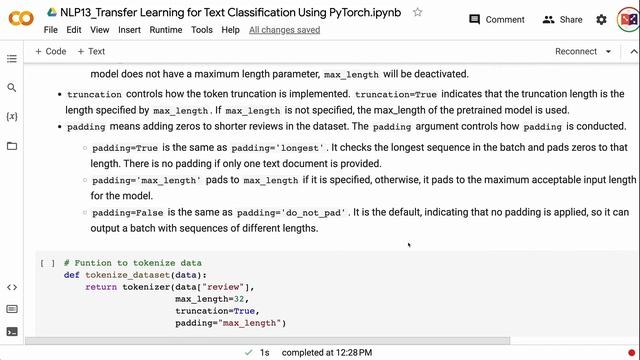Image resolution: width=640 pixels, height=360 pixels.
Task: Open the table of contents sidebar
Action: (12, 59)
